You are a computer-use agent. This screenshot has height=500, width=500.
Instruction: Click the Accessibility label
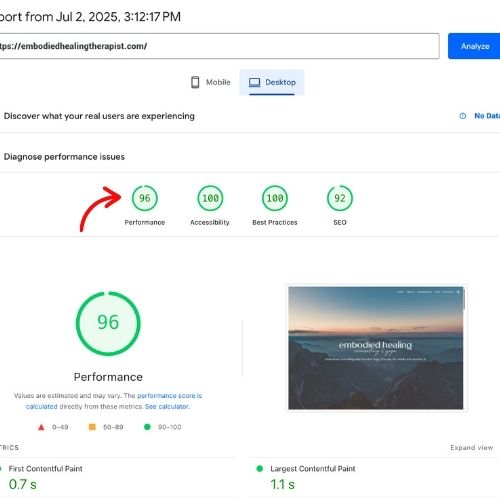point(210,222)
